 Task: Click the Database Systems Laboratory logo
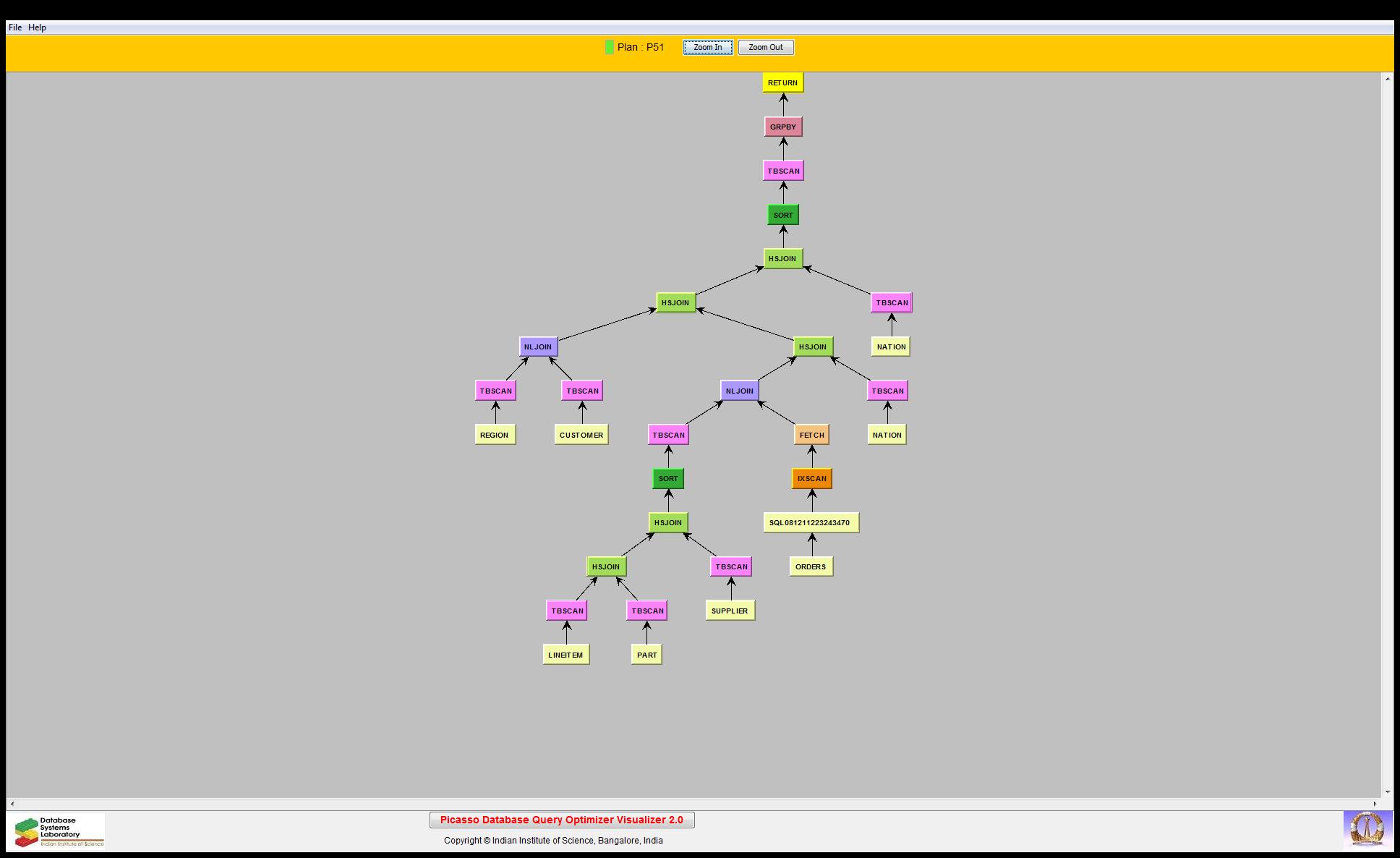click(x=56, y=832)
